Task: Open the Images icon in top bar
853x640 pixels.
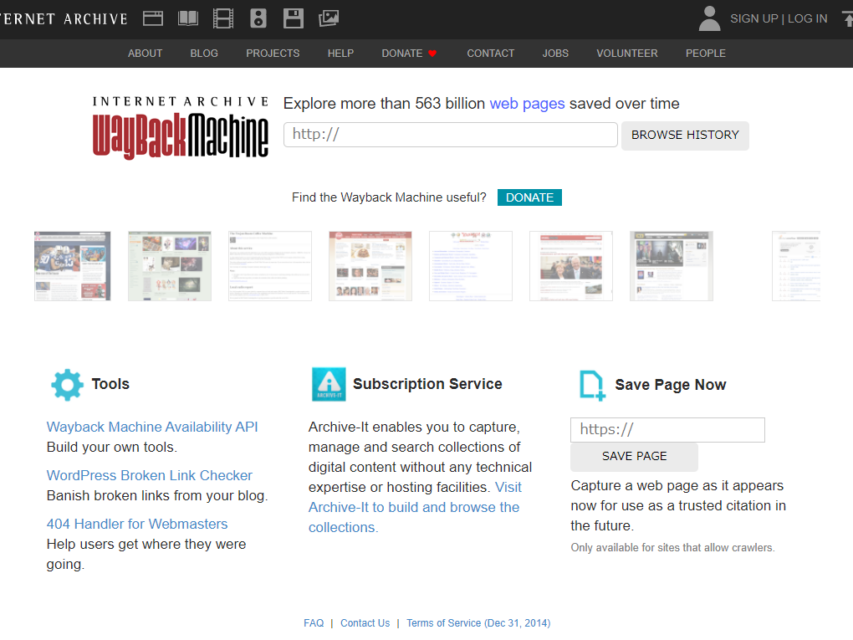Action: pos(329,19)
